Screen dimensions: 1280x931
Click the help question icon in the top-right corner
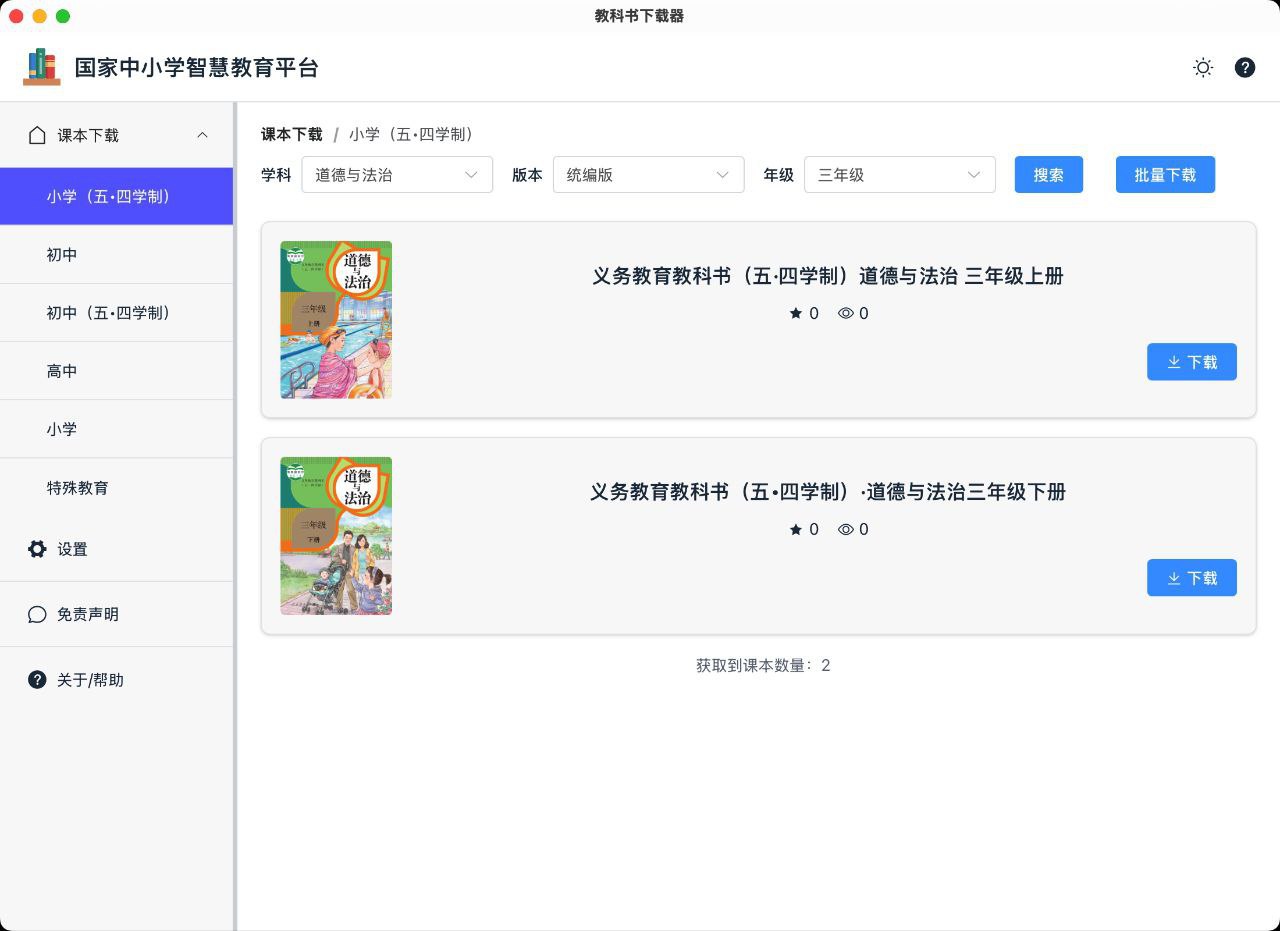click(x=1245, y=68)
